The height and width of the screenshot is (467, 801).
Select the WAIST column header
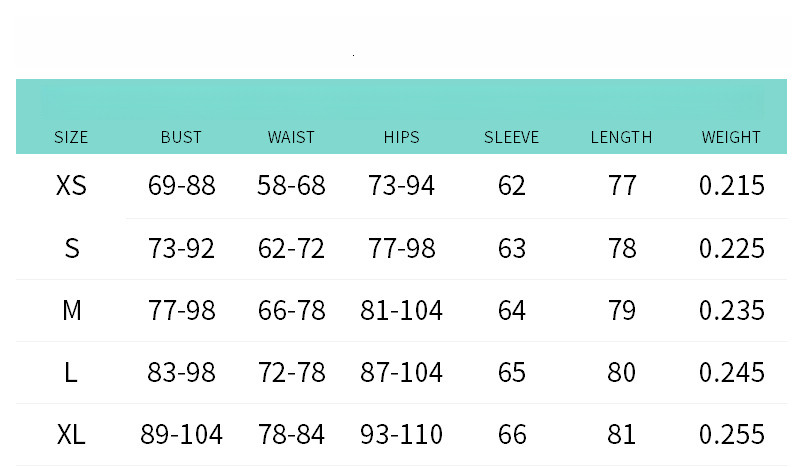click(x=291, y=137)
